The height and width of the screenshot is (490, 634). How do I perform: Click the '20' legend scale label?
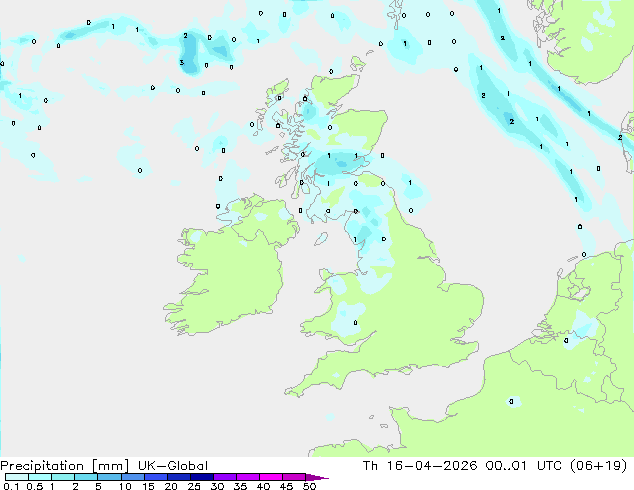[171, 486]
